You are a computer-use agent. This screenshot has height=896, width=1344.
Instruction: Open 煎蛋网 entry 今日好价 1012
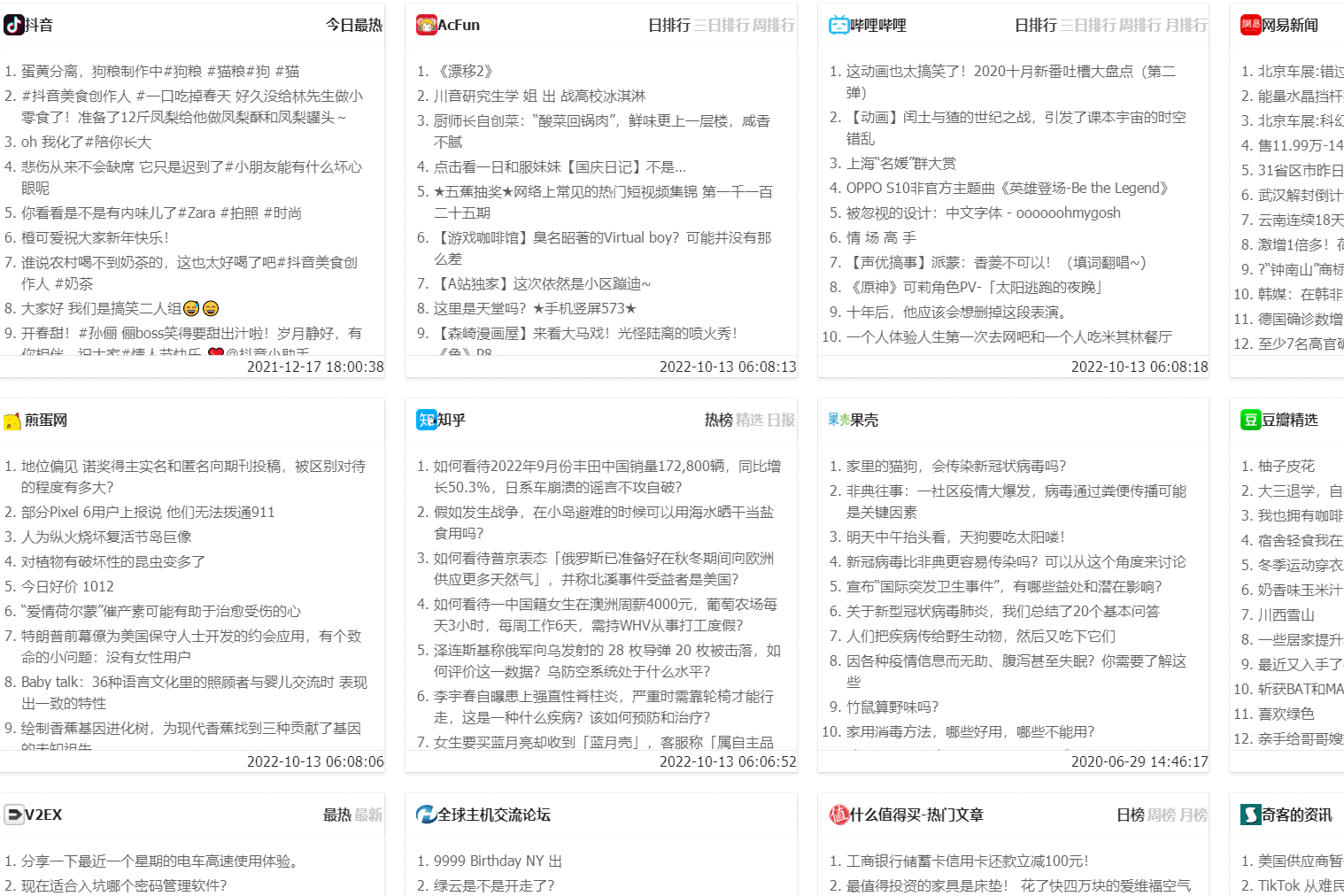67,586
